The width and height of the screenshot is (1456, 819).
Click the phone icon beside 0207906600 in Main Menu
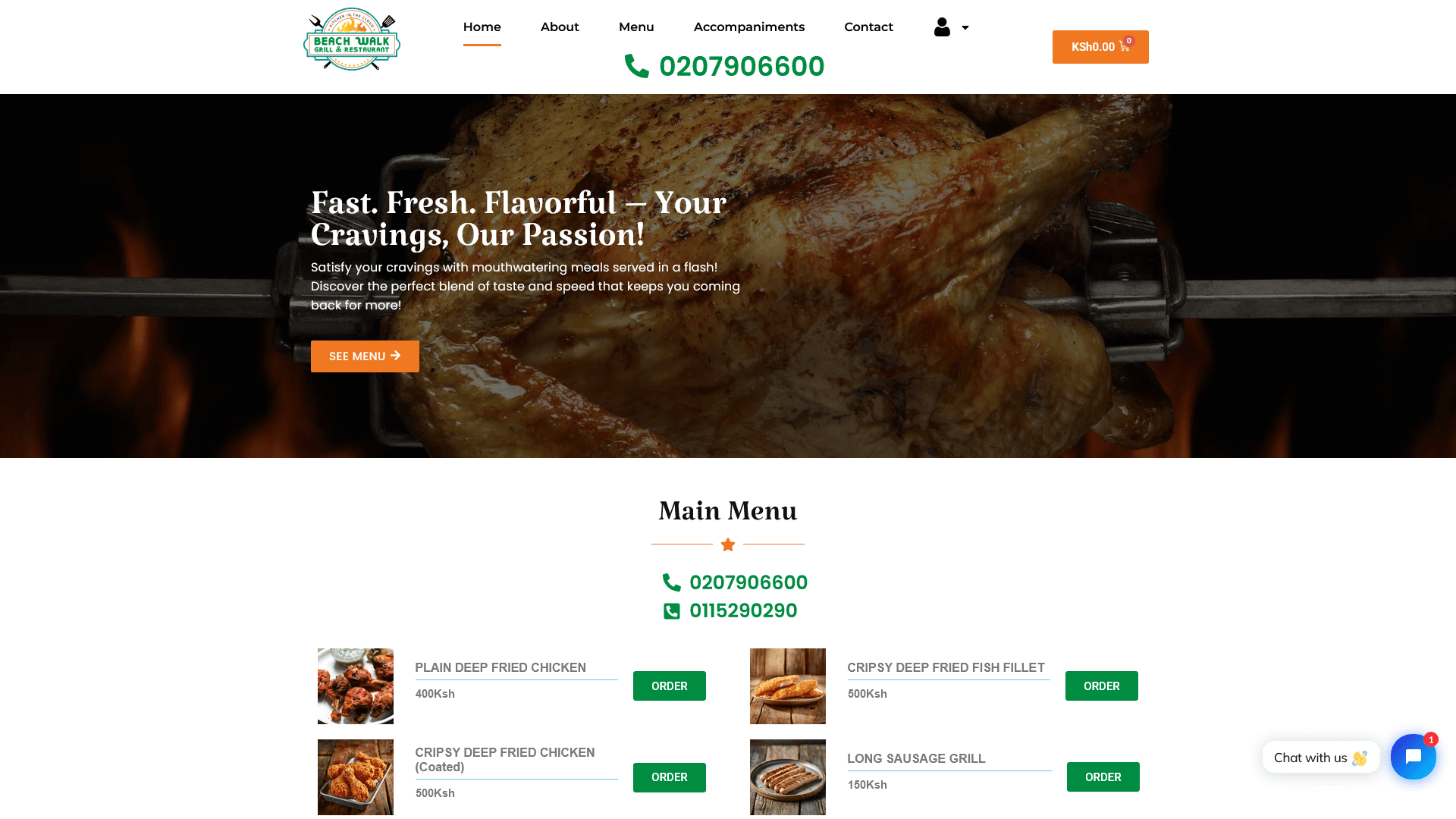[x=672, y=582]
